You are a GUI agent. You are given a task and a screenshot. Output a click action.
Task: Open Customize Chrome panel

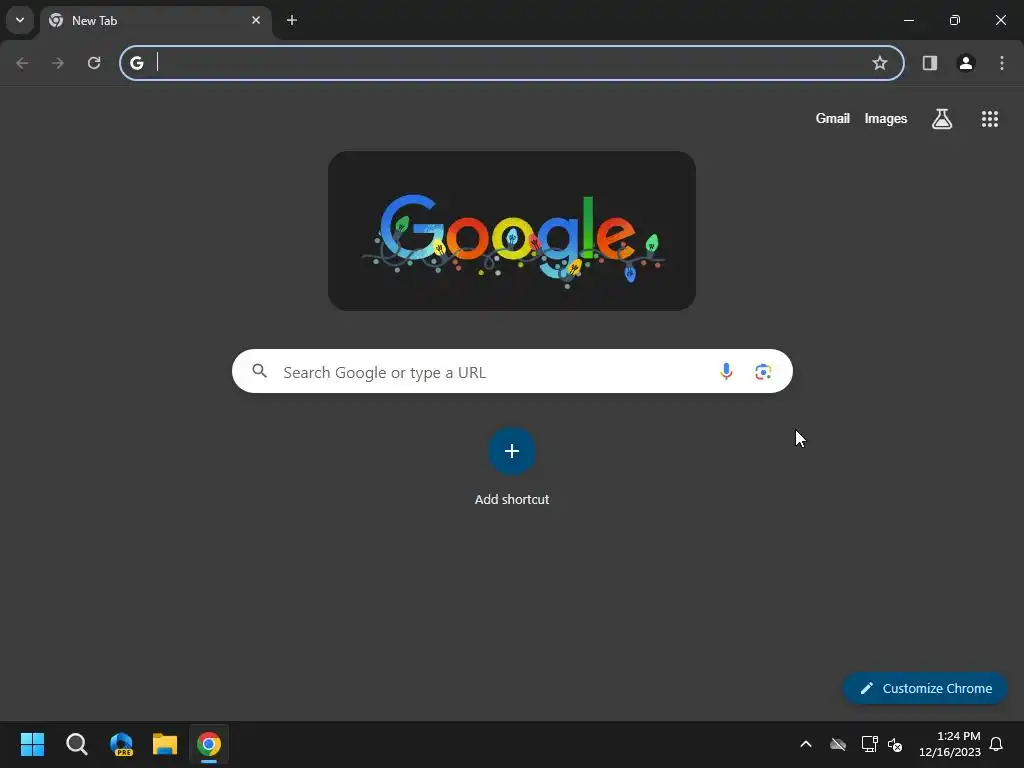click(x=925, y=688)
